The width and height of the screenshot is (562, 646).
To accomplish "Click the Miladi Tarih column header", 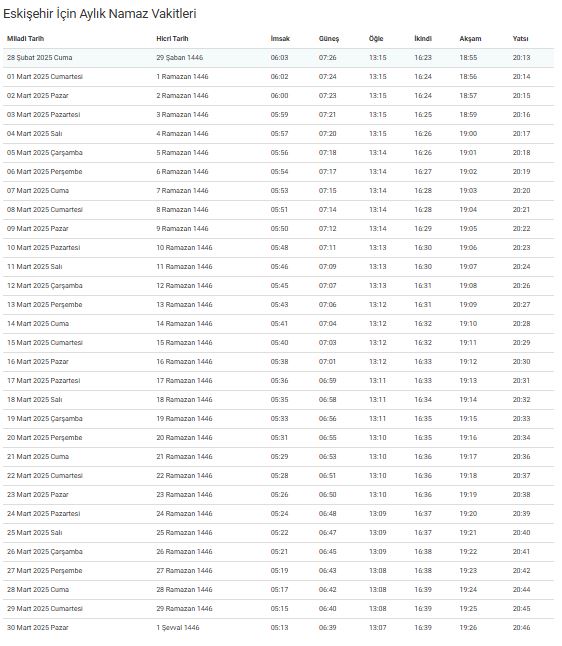I will pos(25,39).
